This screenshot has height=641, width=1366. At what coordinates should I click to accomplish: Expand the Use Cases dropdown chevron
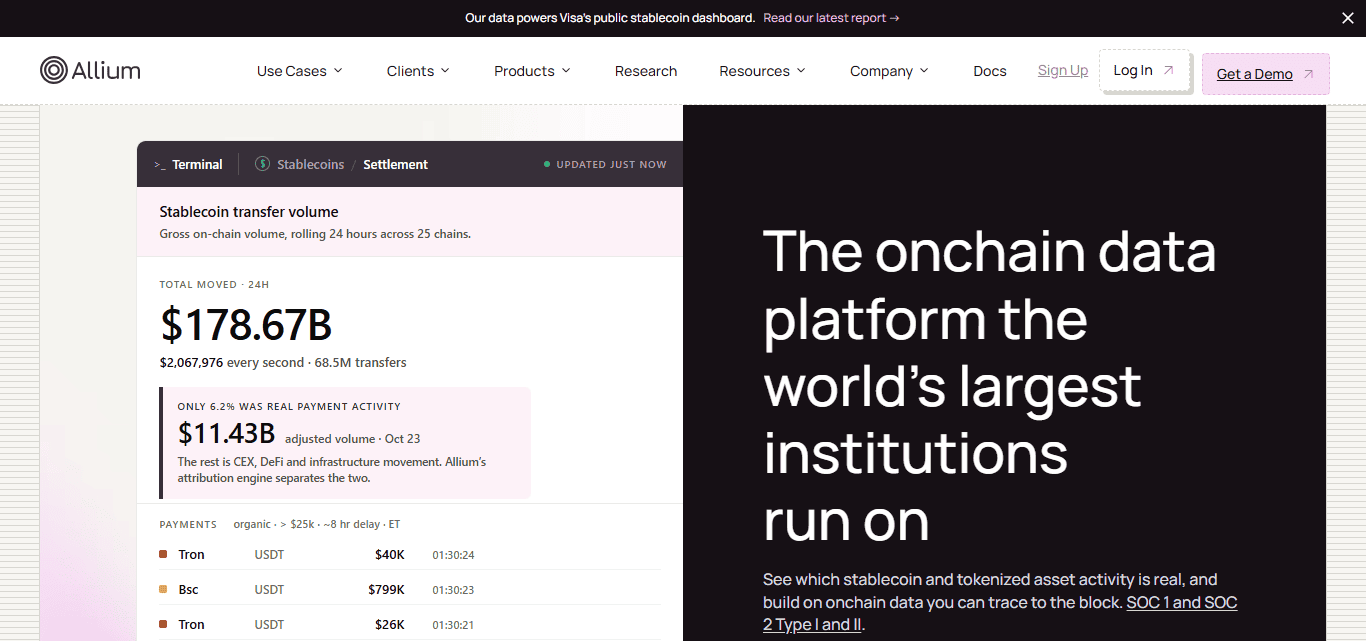[338, 70]
